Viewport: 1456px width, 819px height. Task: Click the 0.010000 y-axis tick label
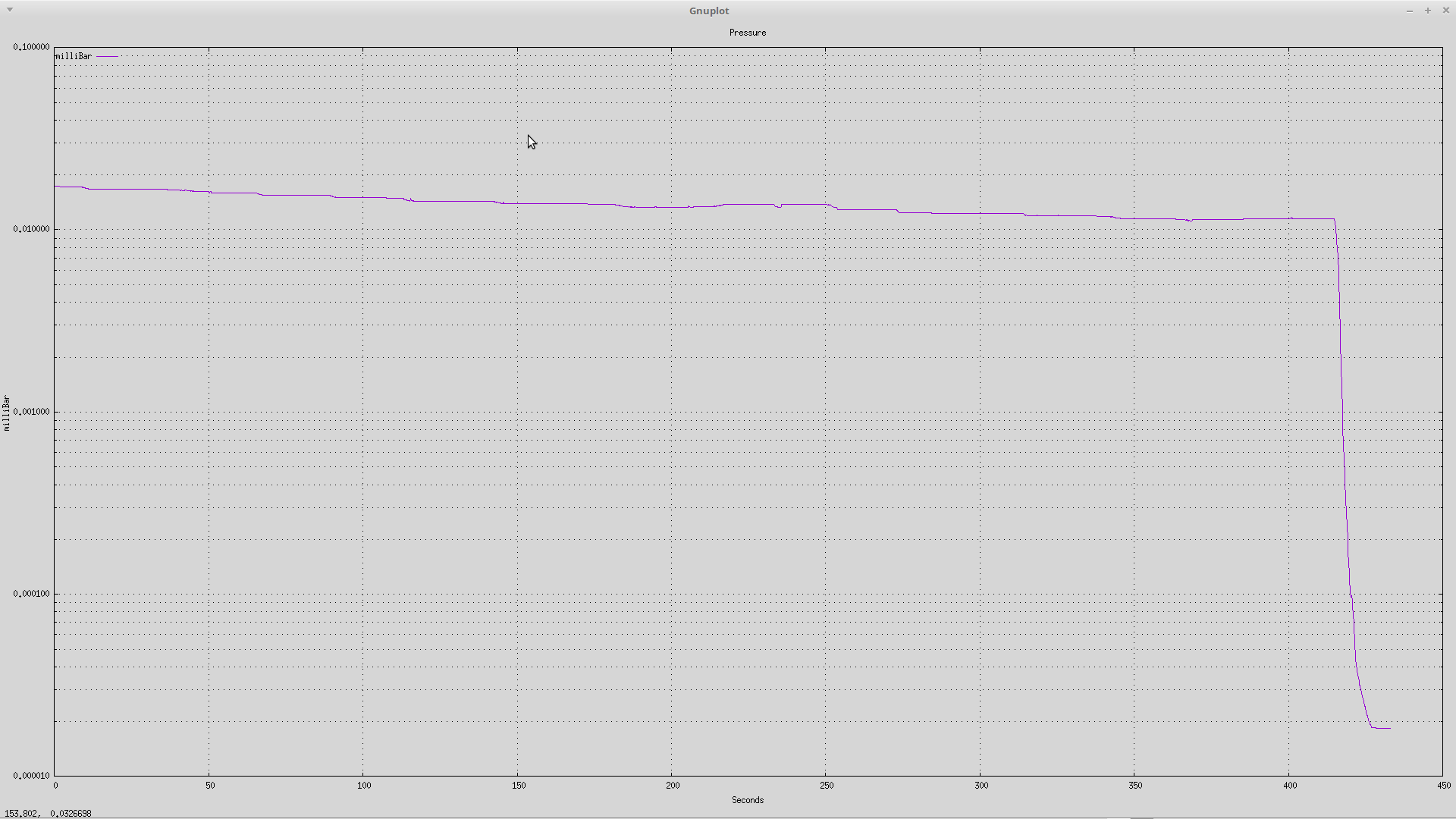(x=31, y=229)
